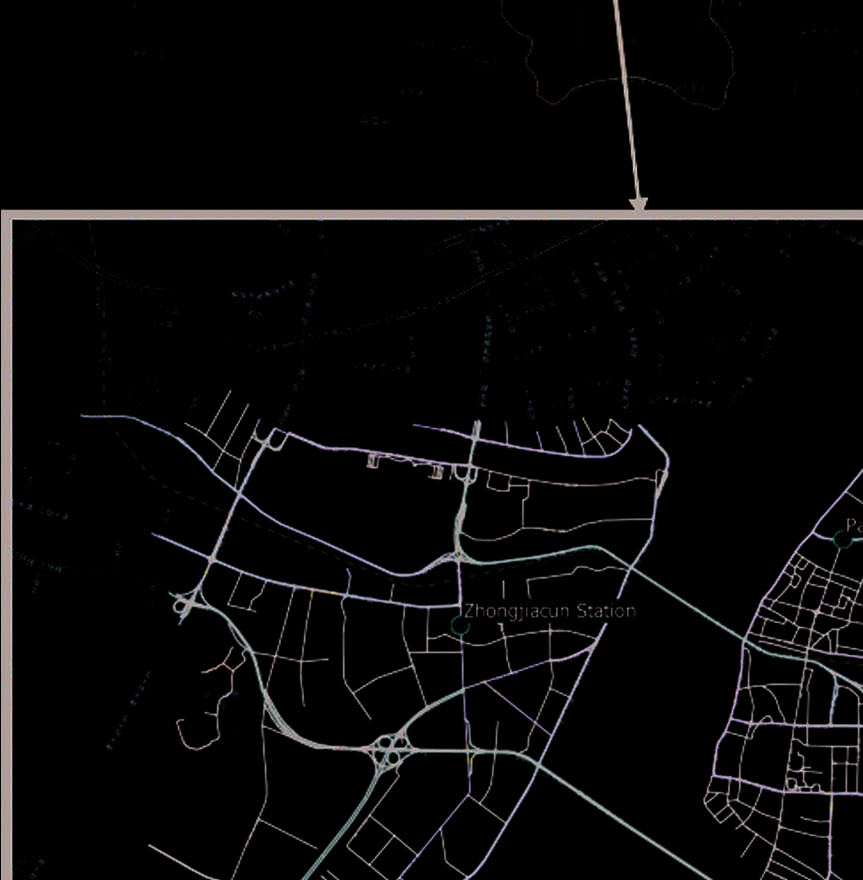
Task: Click the arrowhead pointing into the inset map
Action: pos(639,204)
